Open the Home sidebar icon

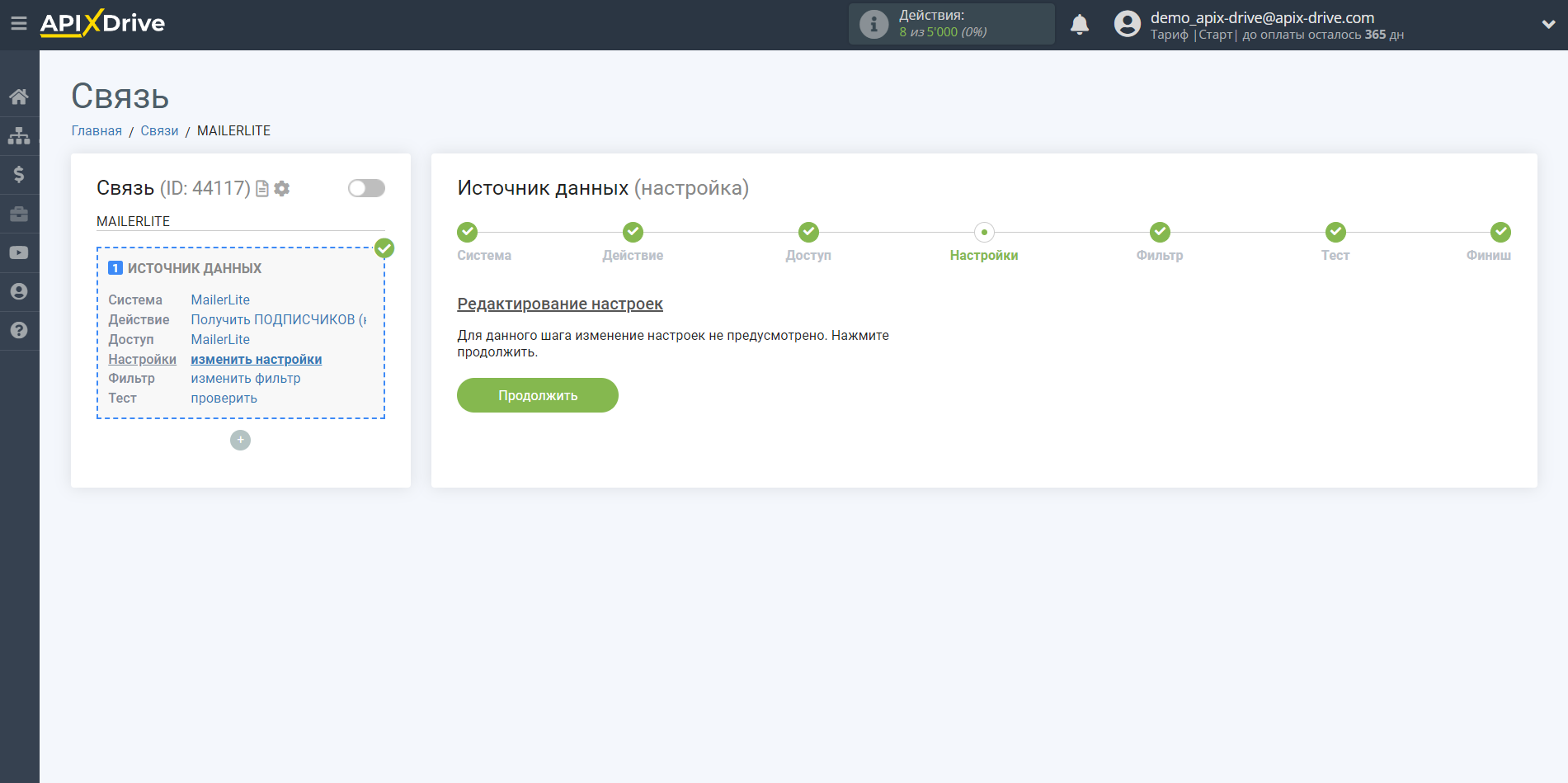19,97
